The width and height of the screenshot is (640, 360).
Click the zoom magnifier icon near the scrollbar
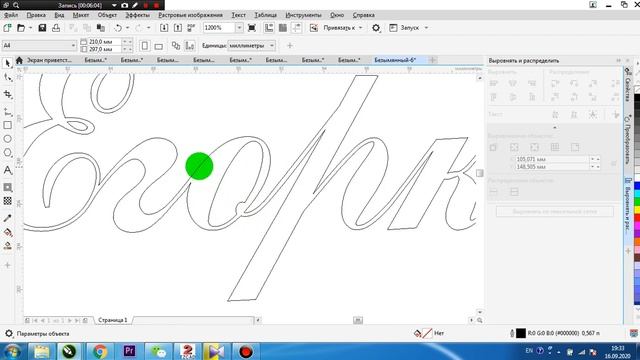coord(480,320)
